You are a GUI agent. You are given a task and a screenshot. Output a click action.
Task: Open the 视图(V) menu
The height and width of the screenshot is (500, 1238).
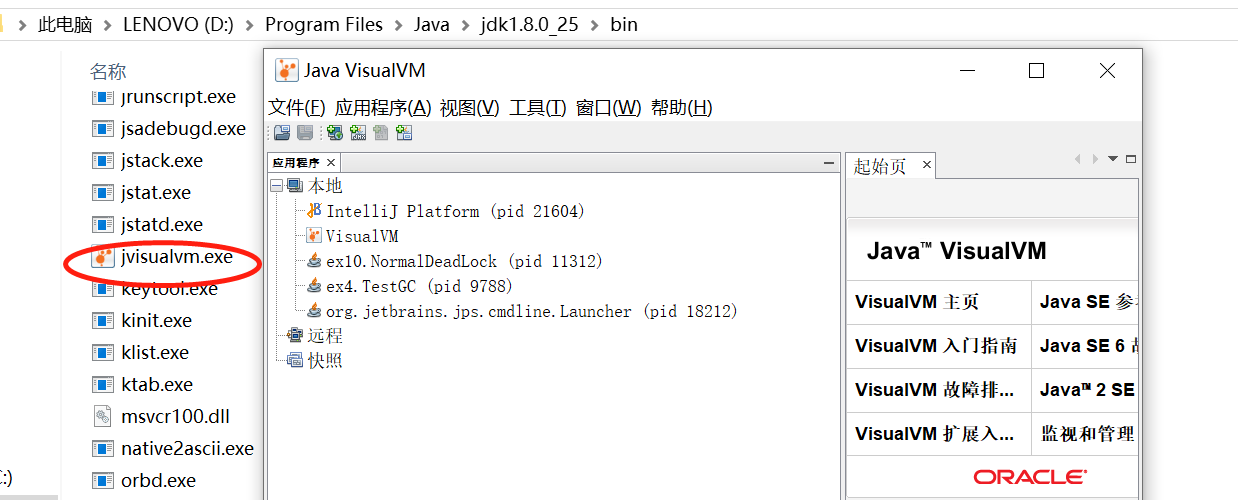click(x=470, y=108)
